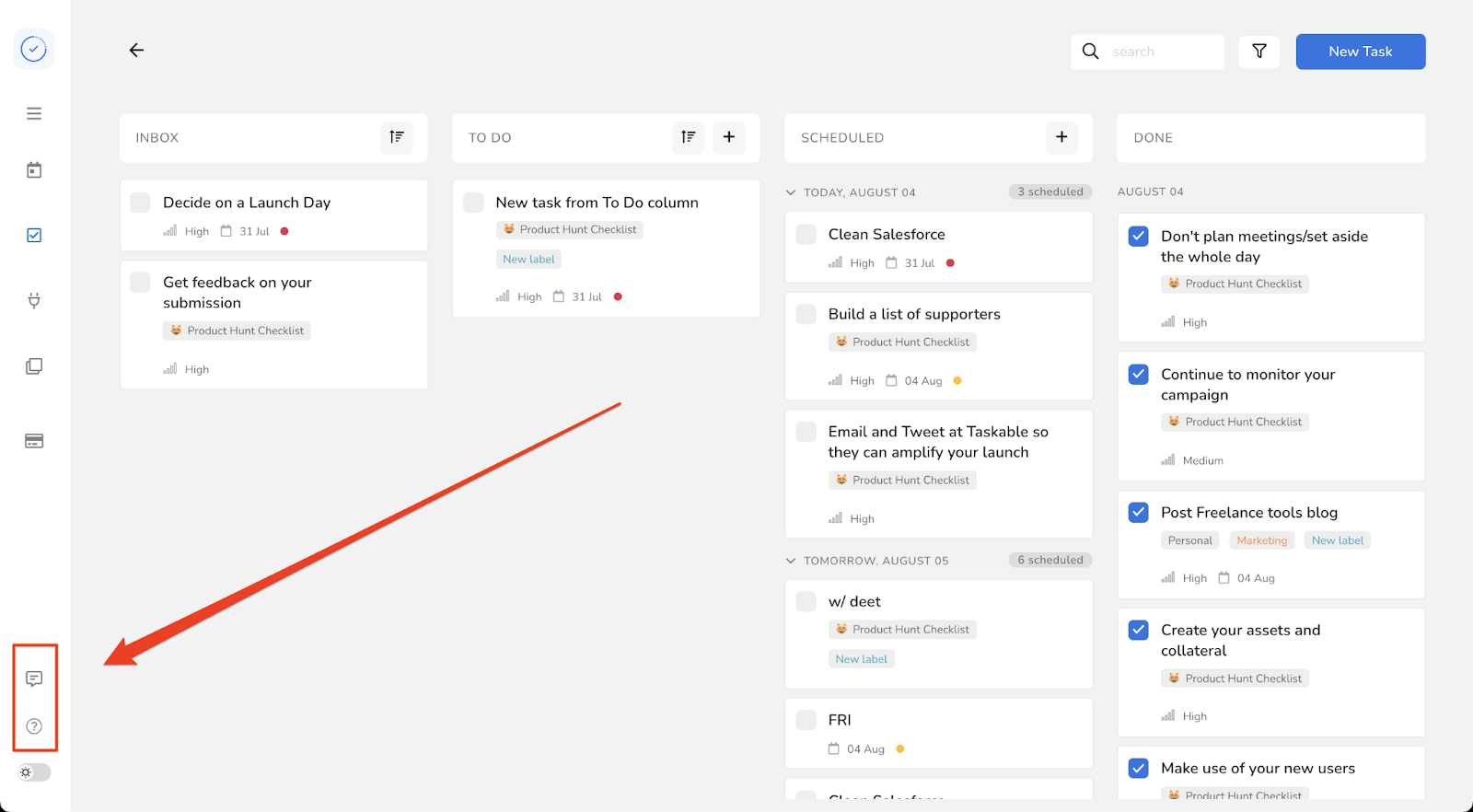Click 'Clean Salesforce' task title
This screenshot has height=812, width=1473.
pos(887,235)
